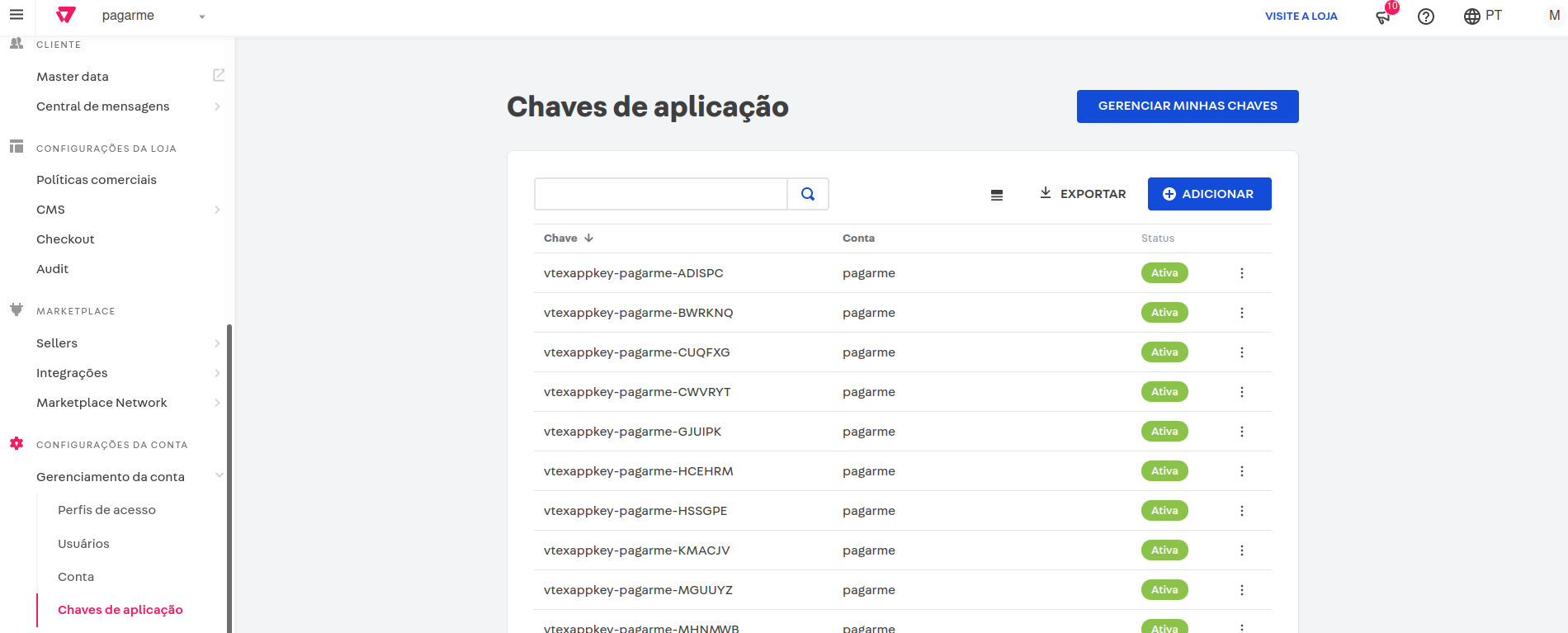Open row actions for vtexappkey-pagarme-HSSGPE
The image size is (1568, 633).
pyautogui.click(x=1242, y=511)
